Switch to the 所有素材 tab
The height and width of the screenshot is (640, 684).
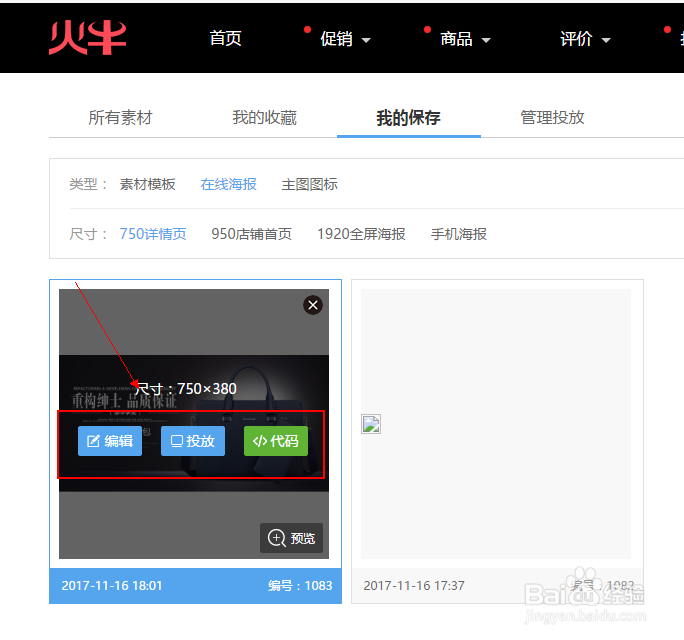tap(120, 118)
